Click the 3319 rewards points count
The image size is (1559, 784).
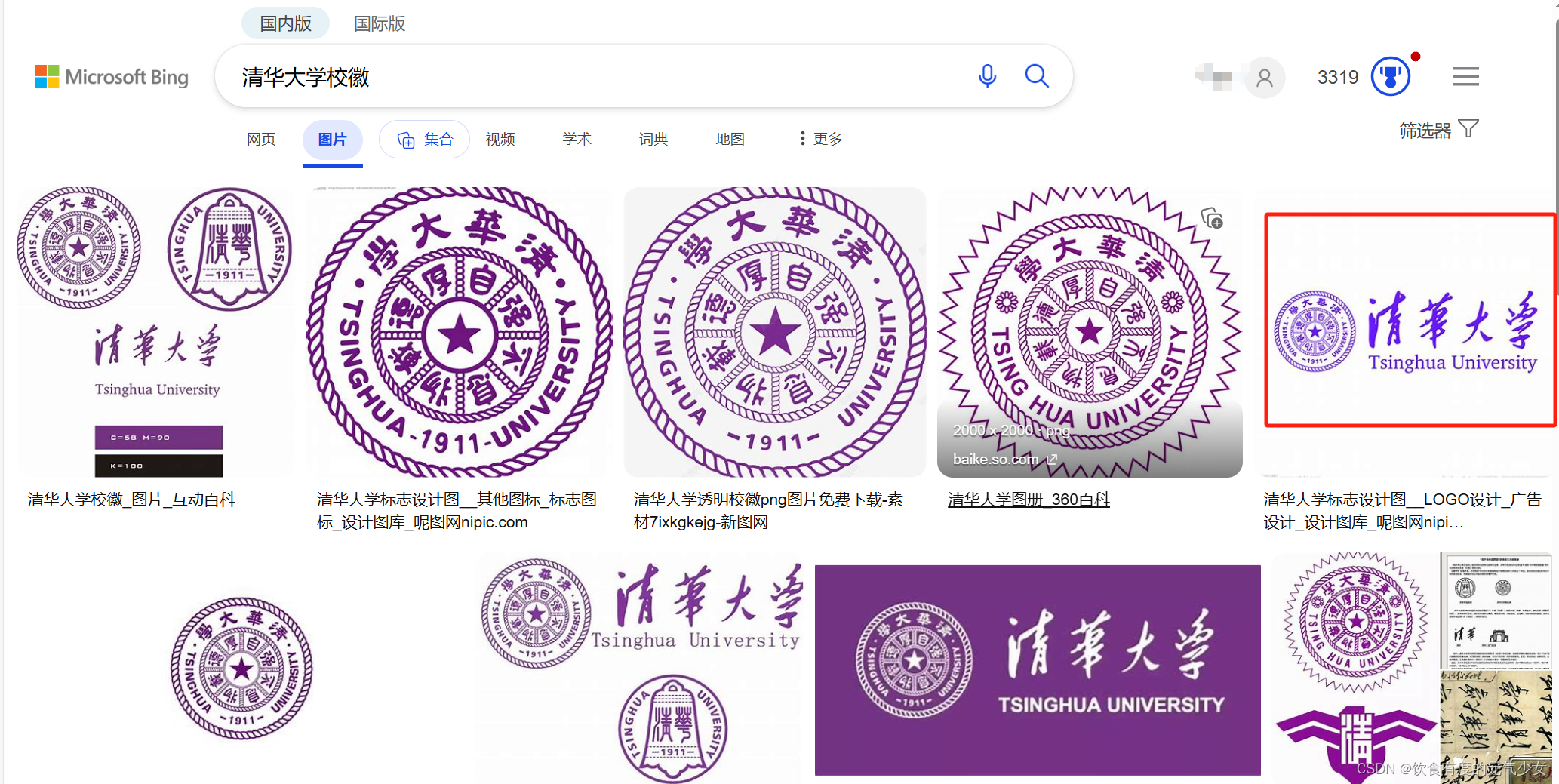click(1338, 77)
